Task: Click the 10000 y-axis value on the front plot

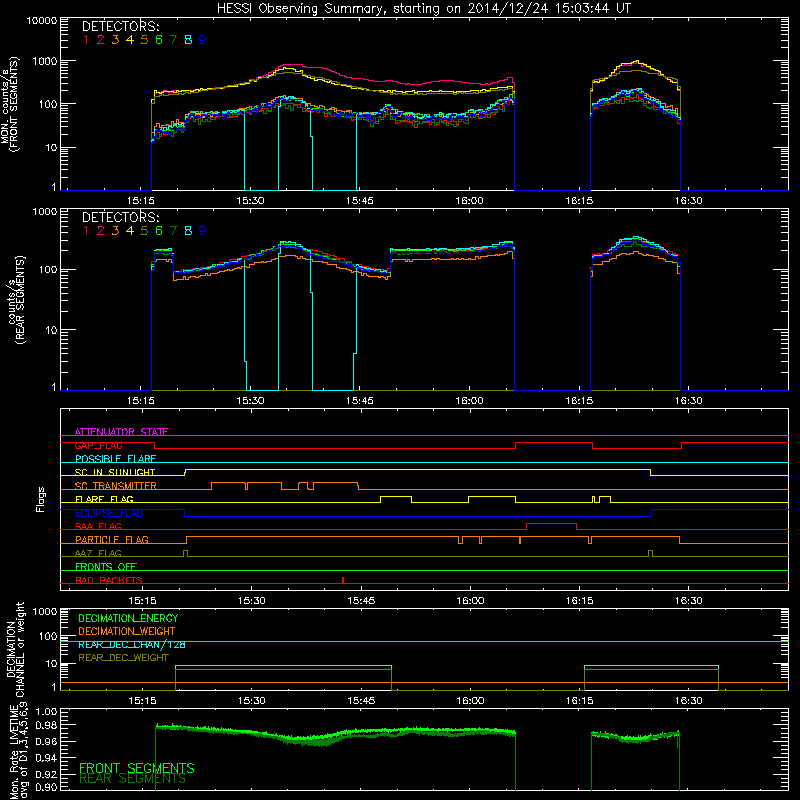Action: click(x=41, y=20)
